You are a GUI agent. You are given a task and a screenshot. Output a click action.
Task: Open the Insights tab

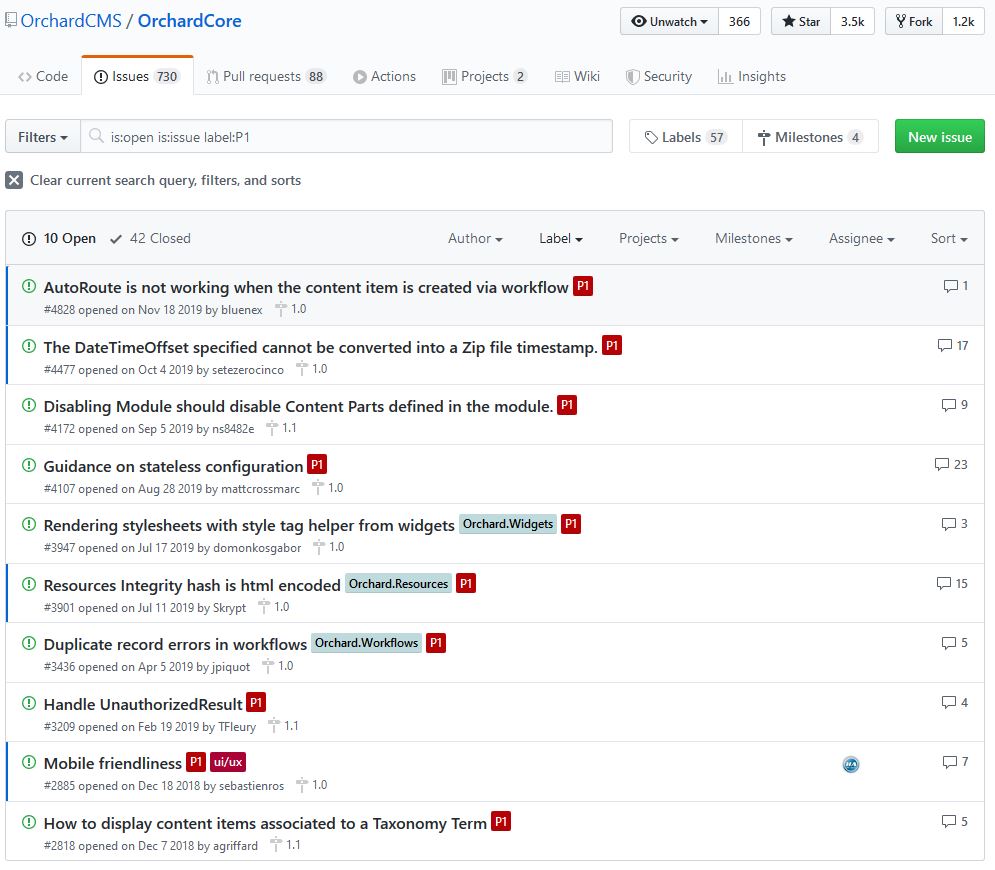[x=752, y=76]
